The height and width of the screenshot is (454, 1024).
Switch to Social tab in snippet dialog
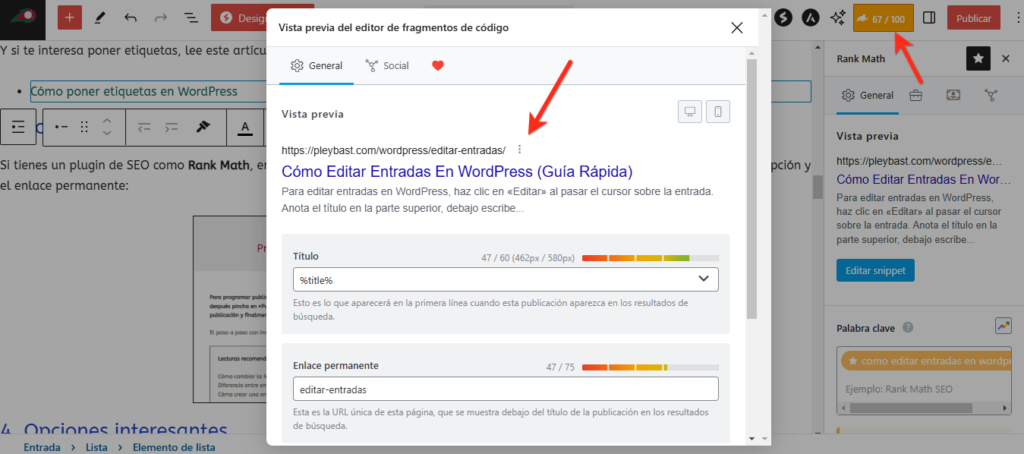387,65
